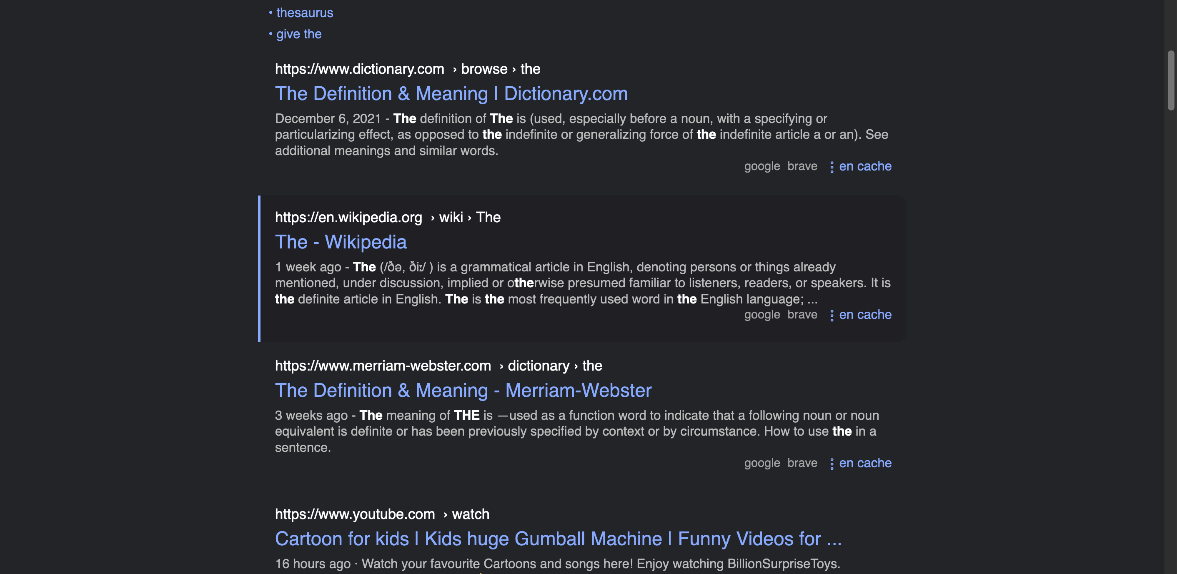Click the en.wikipedia.org URL breadcrumb

(387, 218)
